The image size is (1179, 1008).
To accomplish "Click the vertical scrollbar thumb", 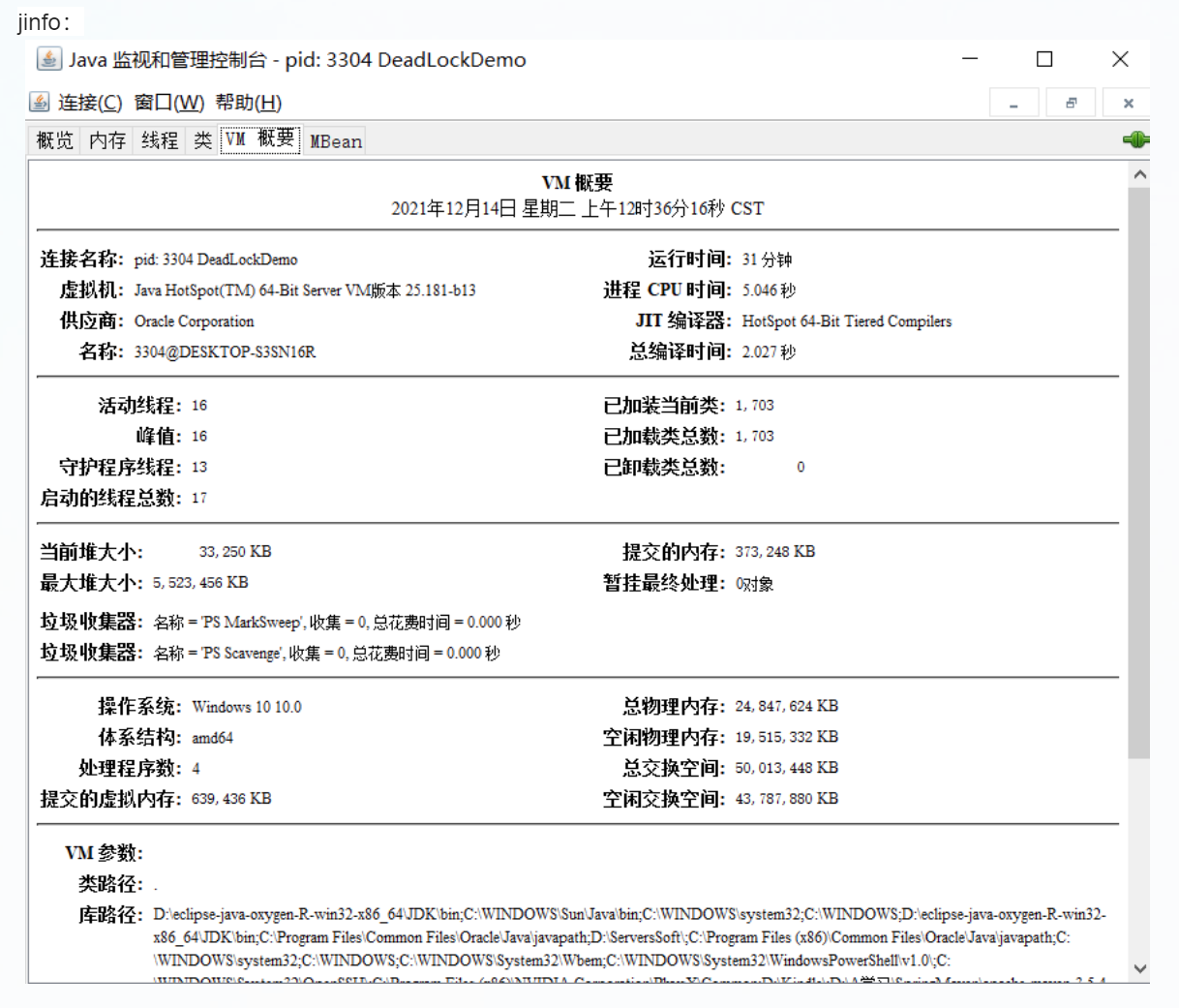I will click(1139, 473).
